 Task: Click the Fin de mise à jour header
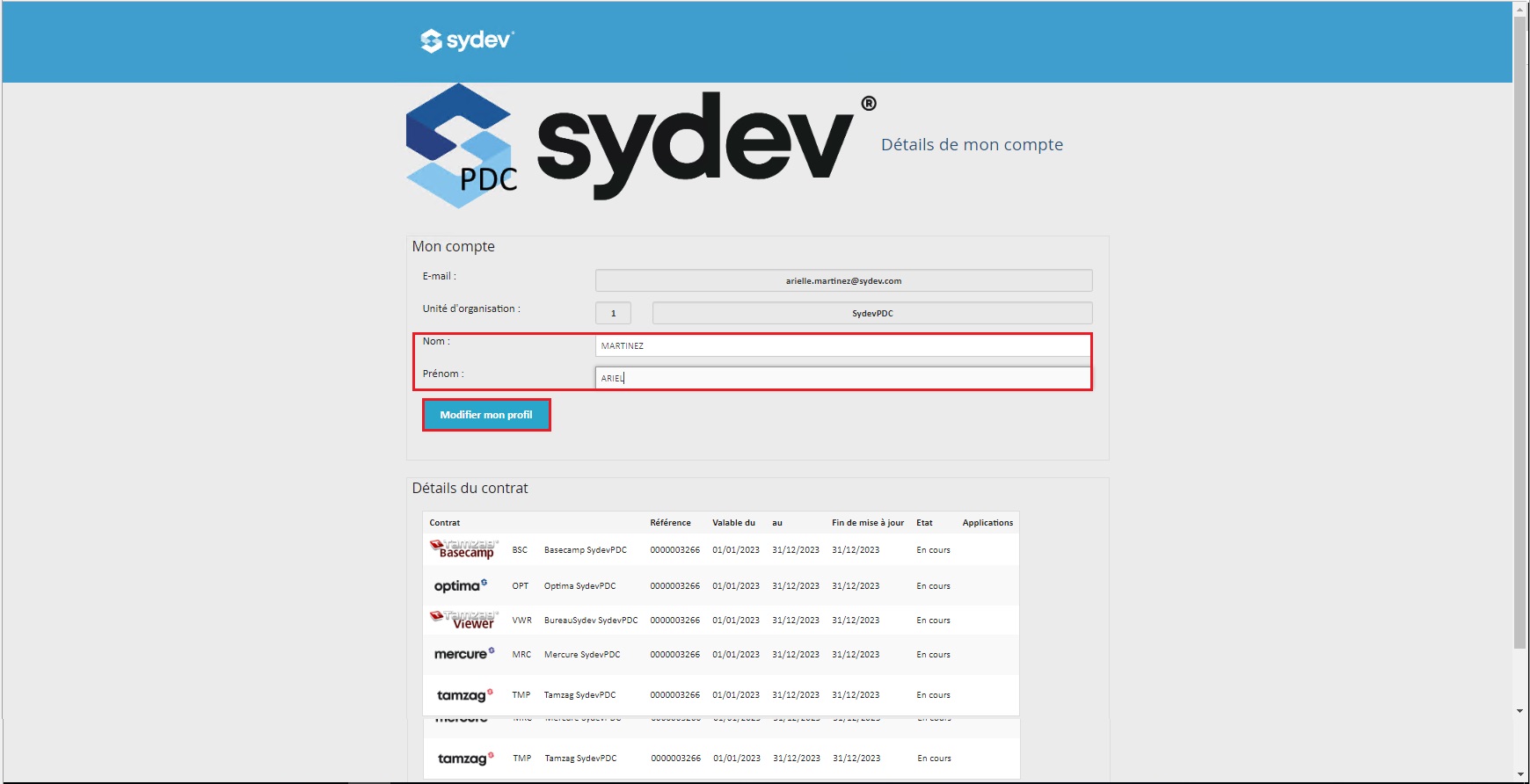click(x=868, y=523)
